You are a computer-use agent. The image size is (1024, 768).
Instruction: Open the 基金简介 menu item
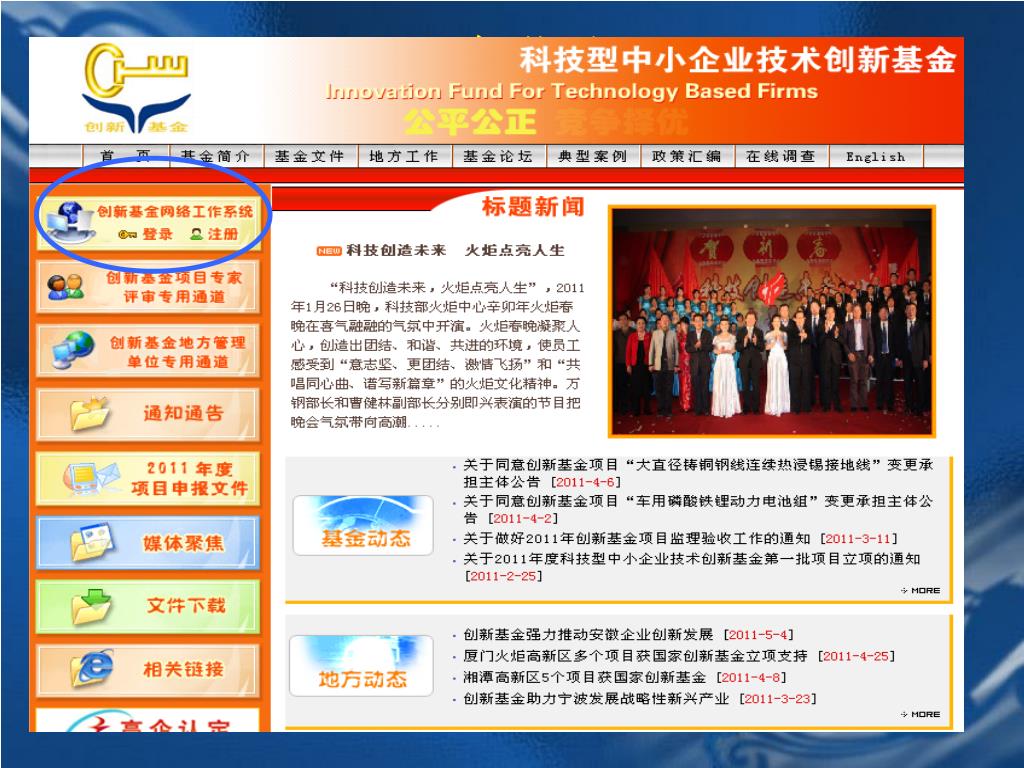[x=216, y=156]
